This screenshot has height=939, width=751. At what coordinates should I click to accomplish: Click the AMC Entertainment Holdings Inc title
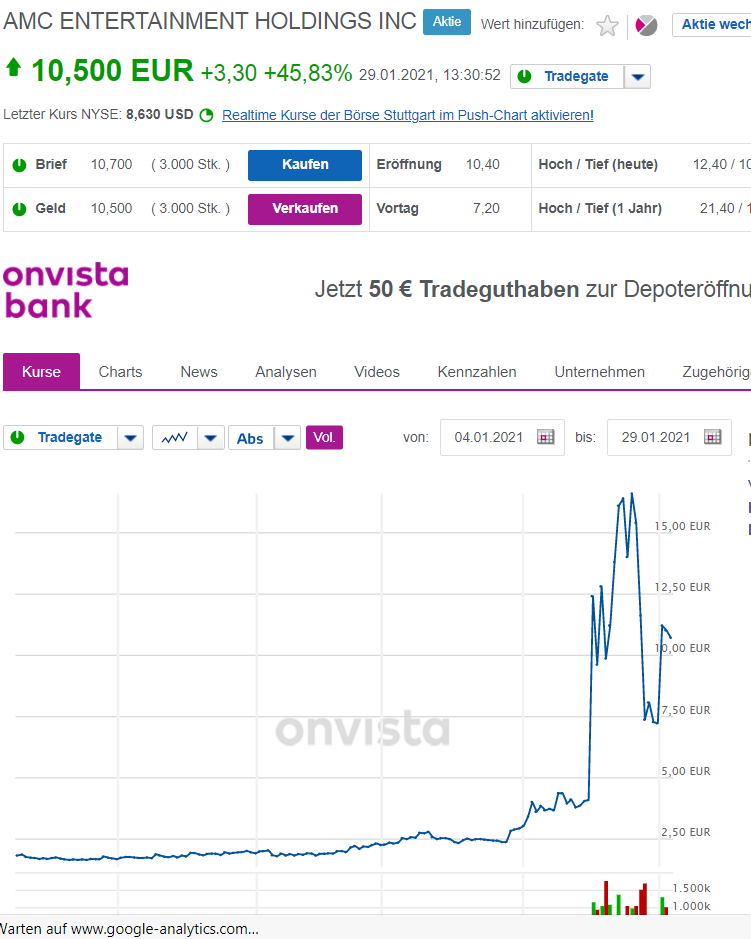tap(210, 22)
